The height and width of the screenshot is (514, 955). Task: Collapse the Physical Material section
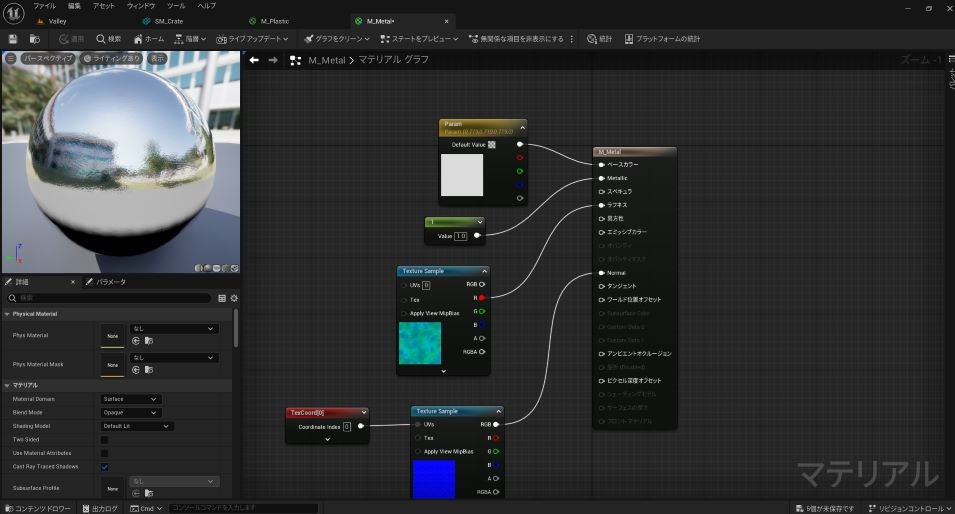[7, 314]
